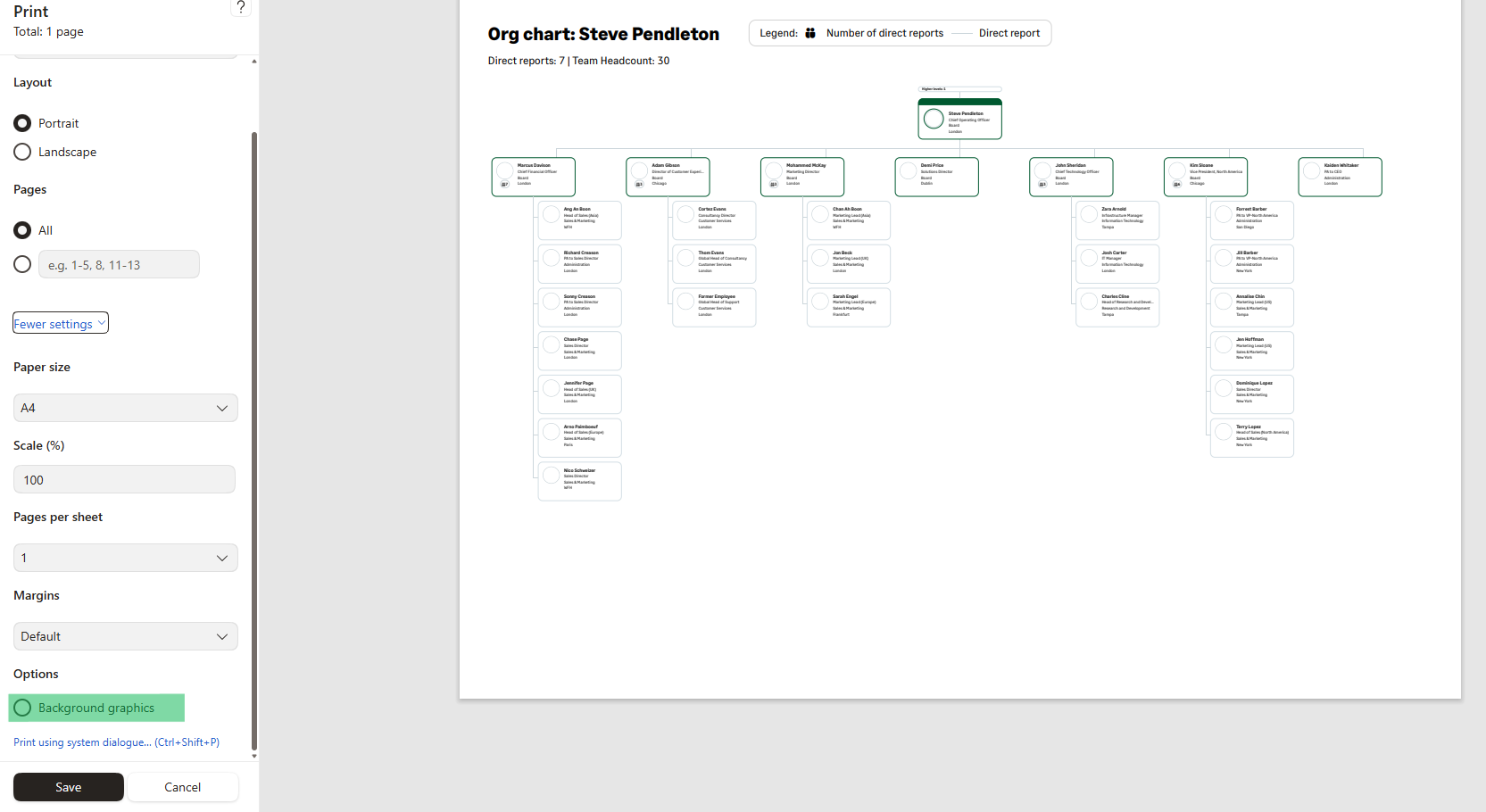Click Annalise Chin card in preview
Screen dimensions: 1486x812
pyautogui.click(x=1252, y=307)
